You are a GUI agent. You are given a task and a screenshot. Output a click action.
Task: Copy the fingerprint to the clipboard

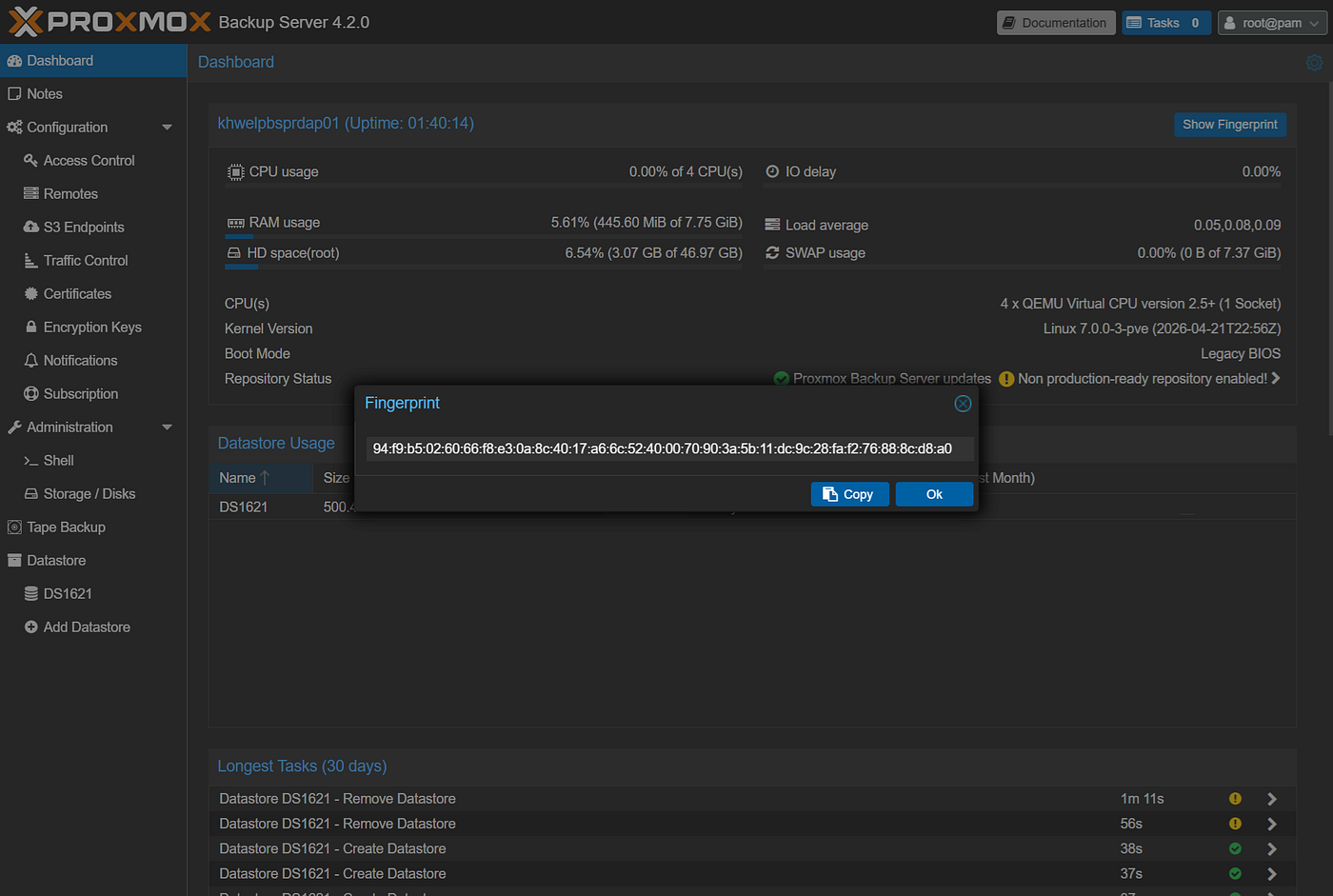(849, 494)
